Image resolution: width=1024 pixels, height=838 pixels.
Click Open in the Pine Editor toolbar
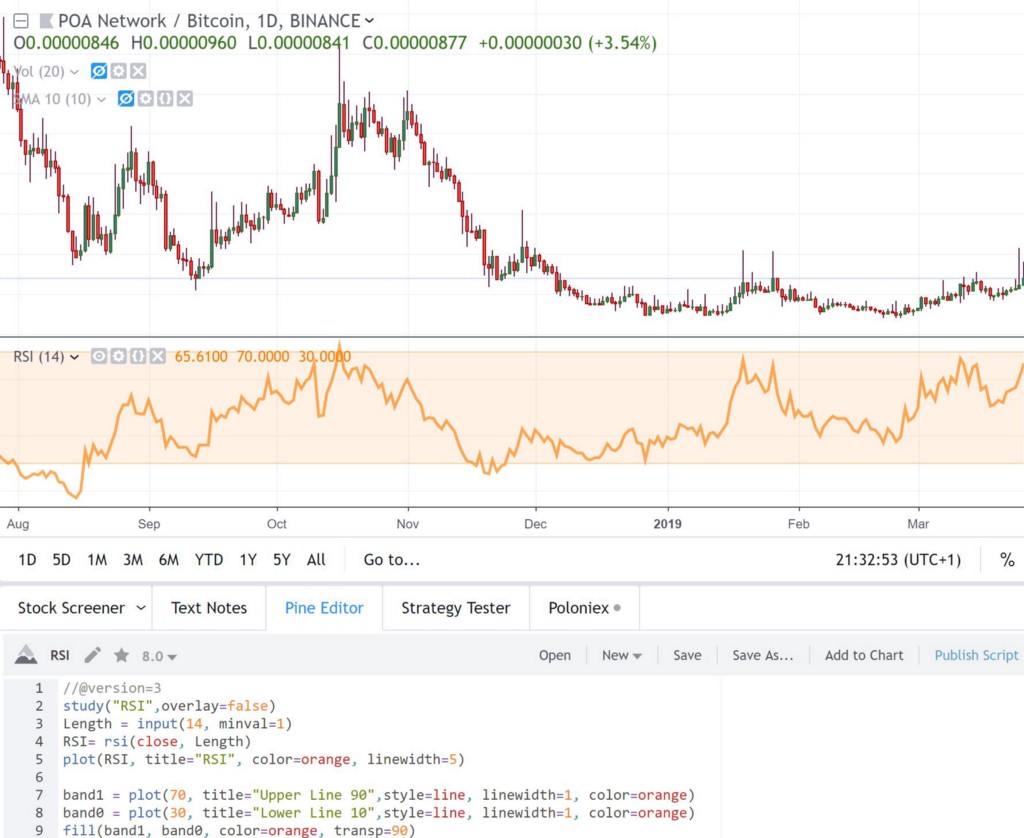[x=554, y=655]
